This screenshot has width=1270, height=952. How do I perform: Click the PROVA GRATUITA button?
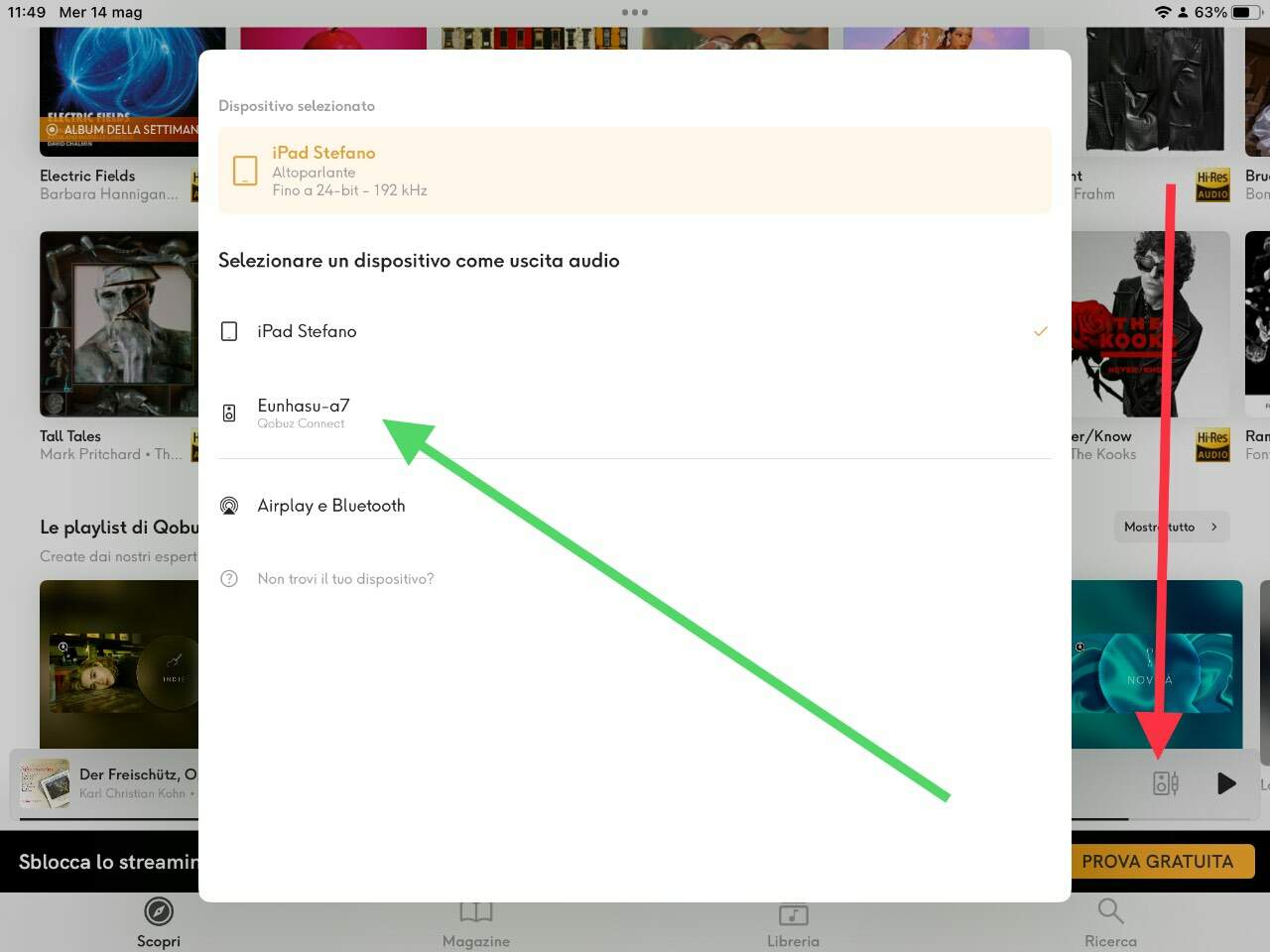coord(1157,862)
